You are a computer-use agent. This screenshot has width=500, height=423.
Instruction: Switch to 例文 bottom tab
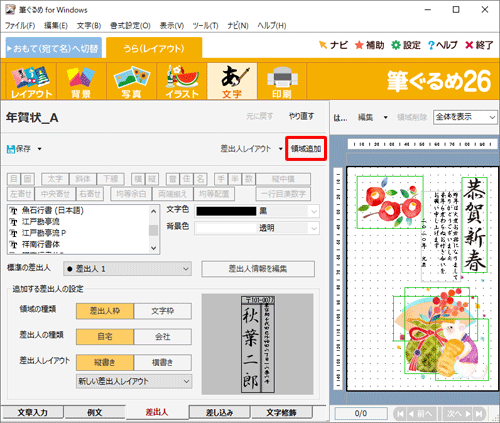[95, 412]
